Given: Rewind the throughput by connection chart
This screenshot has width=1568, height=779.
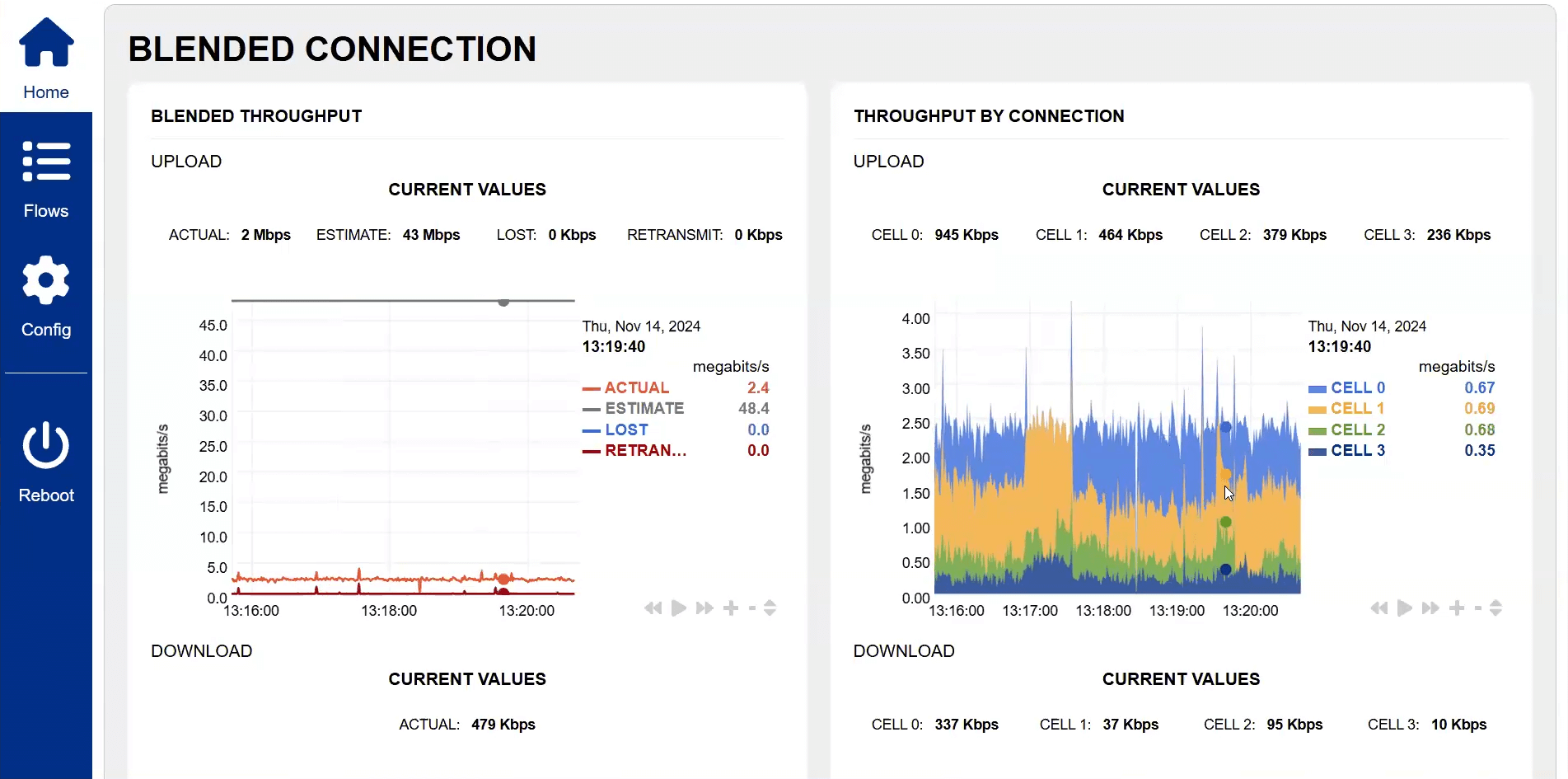Looking at the screenshot, I should tap(1379, 608).
